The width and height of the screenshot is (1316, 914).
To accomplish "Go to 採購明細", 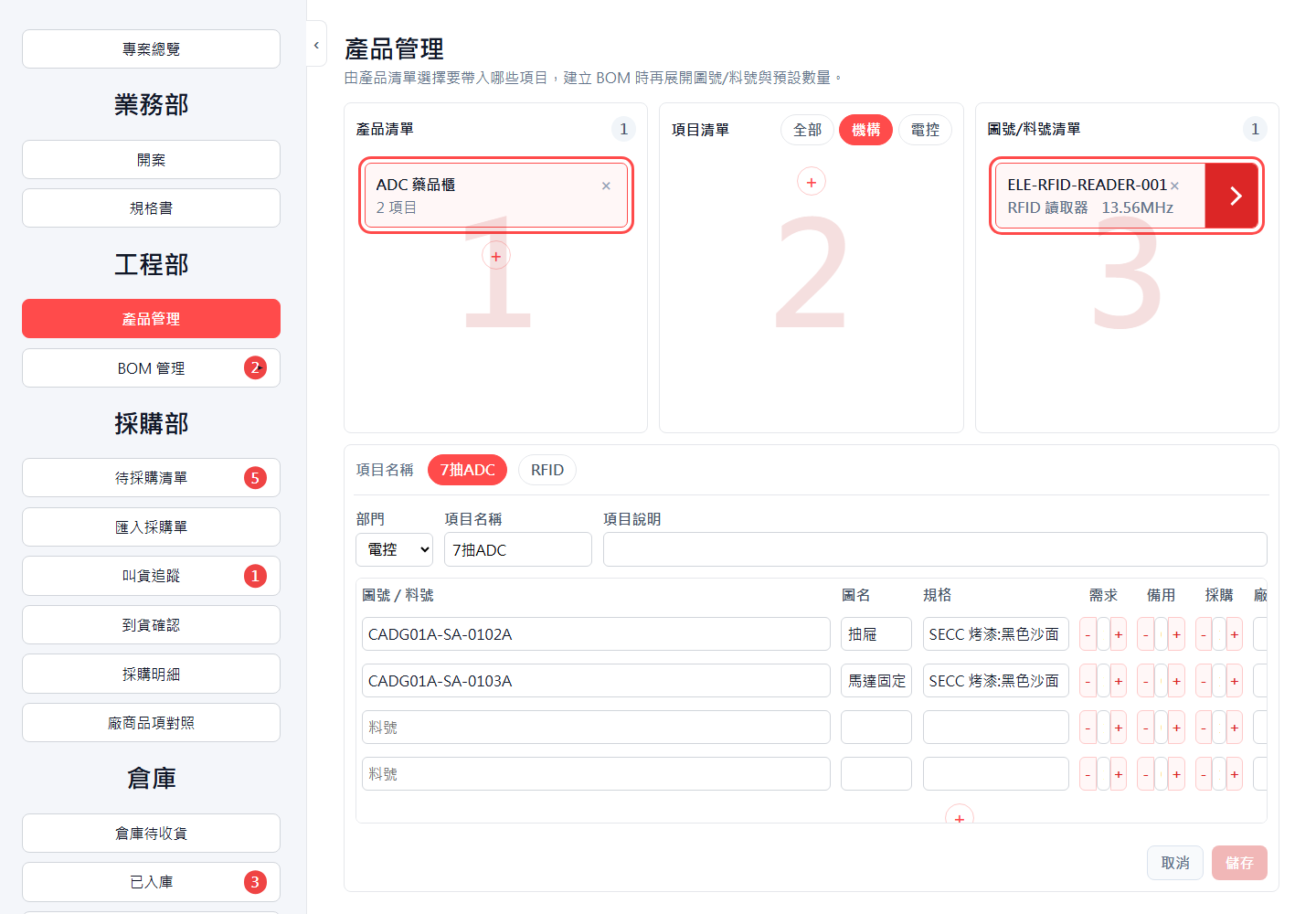I will click(x=151, y=674).
